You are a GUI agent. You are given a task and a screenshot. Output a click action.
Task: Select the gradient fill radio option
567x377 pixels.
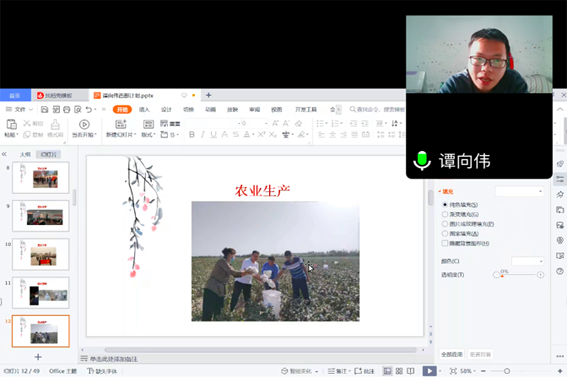(445, 214)
